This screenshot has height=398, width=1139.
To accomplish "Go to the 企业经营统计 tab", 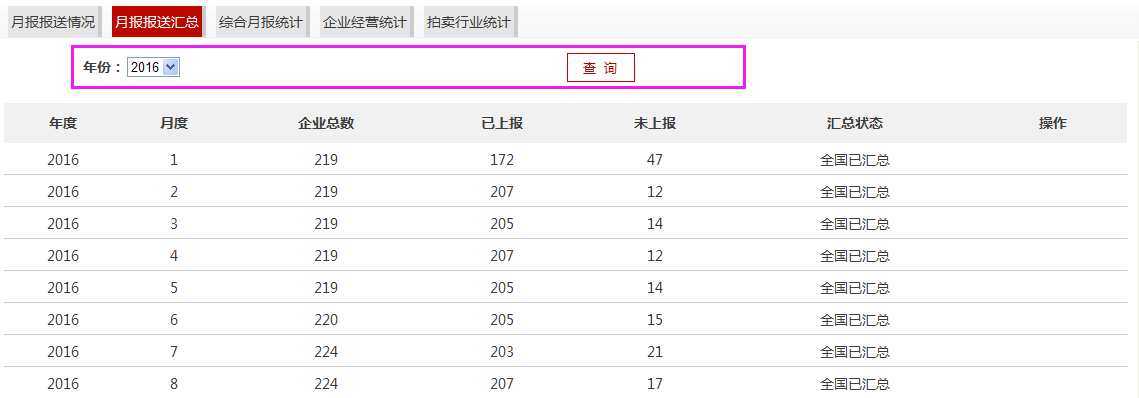I will click(x=365, y=22).
